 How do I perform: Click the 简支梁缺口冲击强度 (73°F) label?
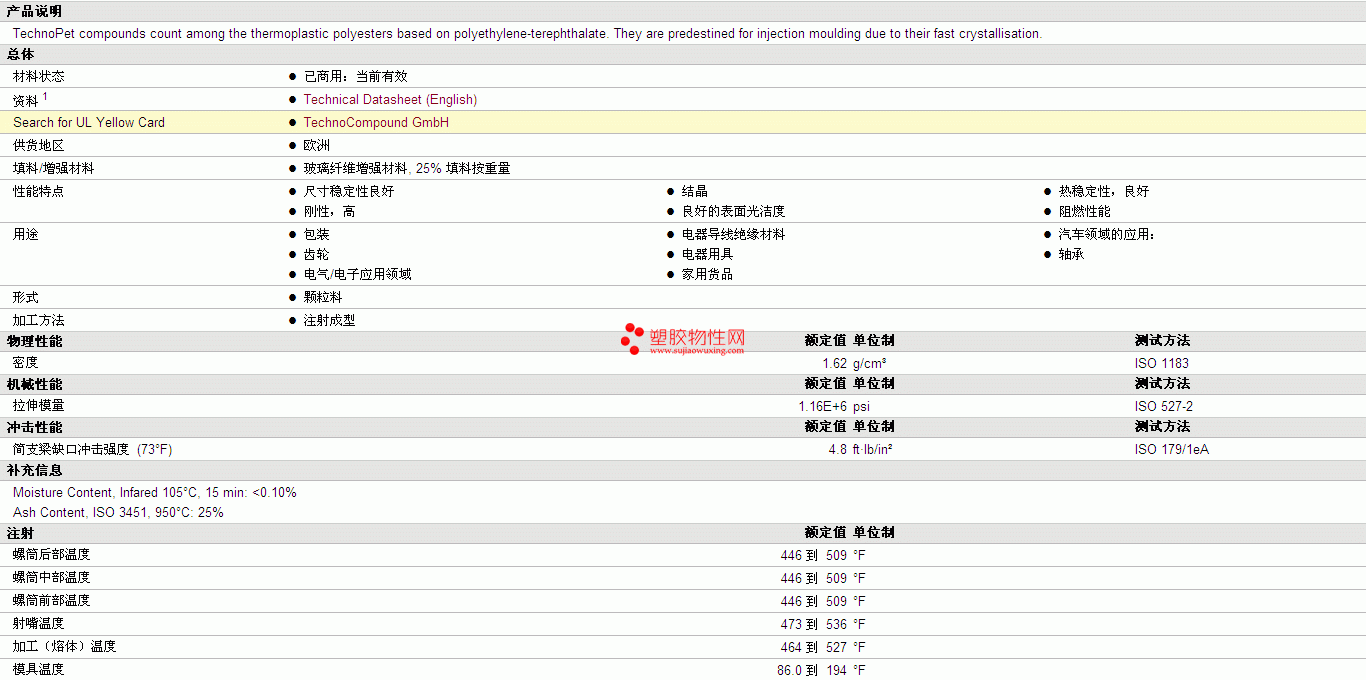(x=93, y=450)
